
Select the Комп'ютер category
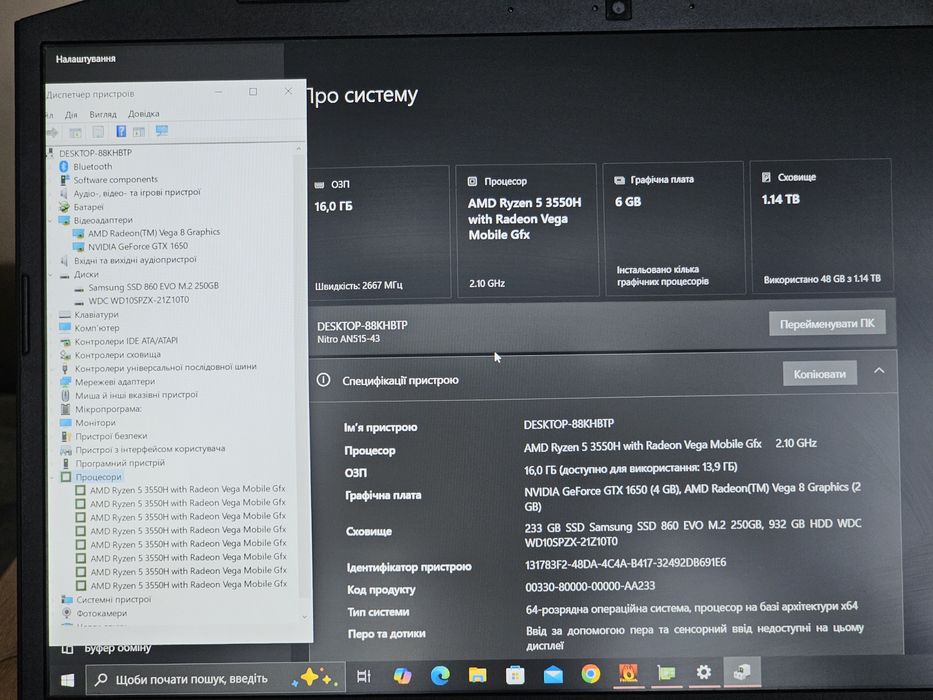point(96,328)
